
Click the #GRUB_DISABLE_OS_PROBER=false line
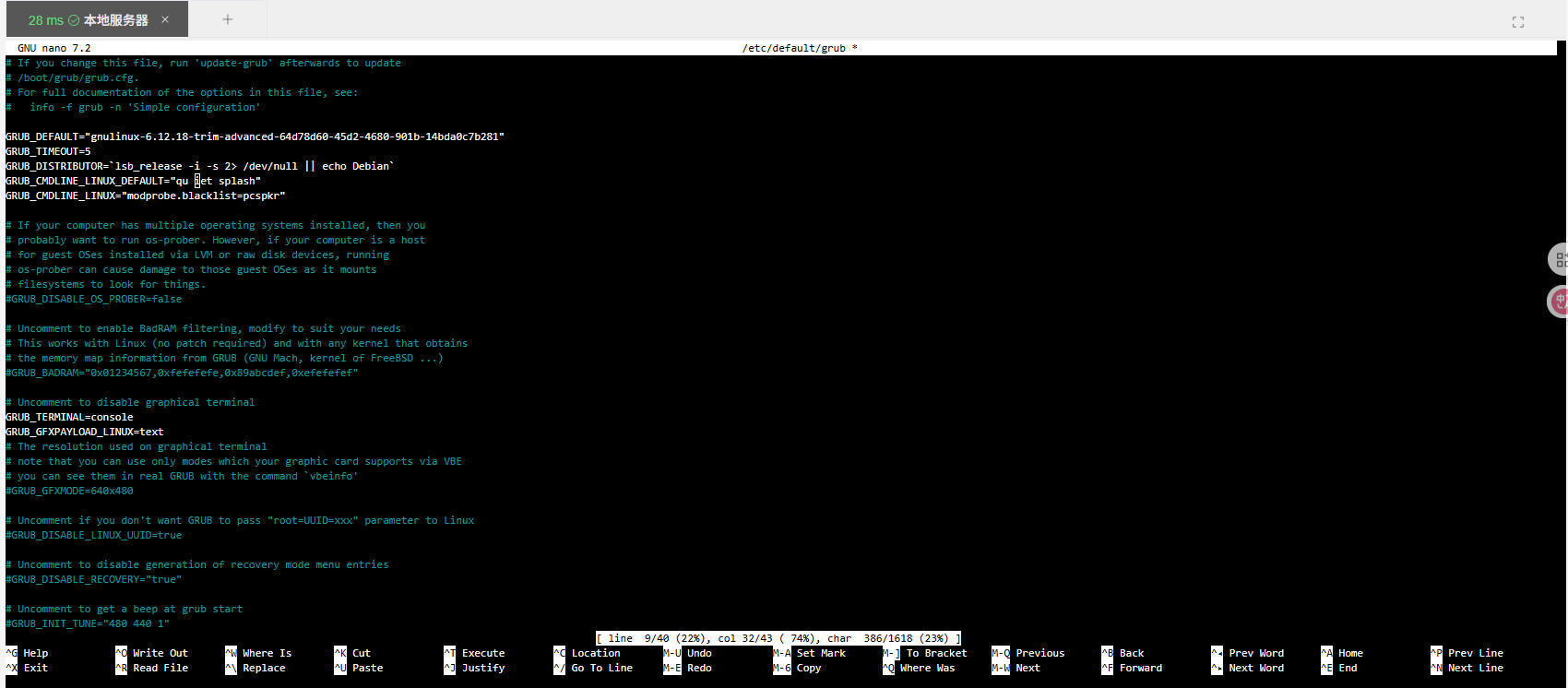click(94, 299)
